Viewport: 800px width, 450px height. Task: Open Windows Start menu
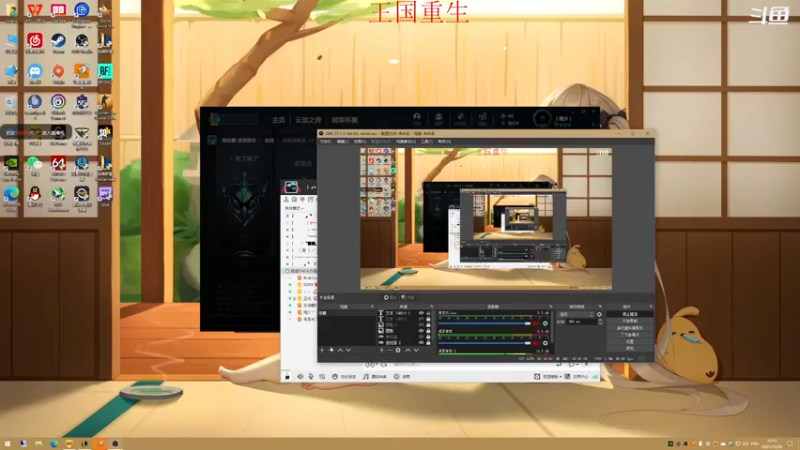click(x=7, y=444)
